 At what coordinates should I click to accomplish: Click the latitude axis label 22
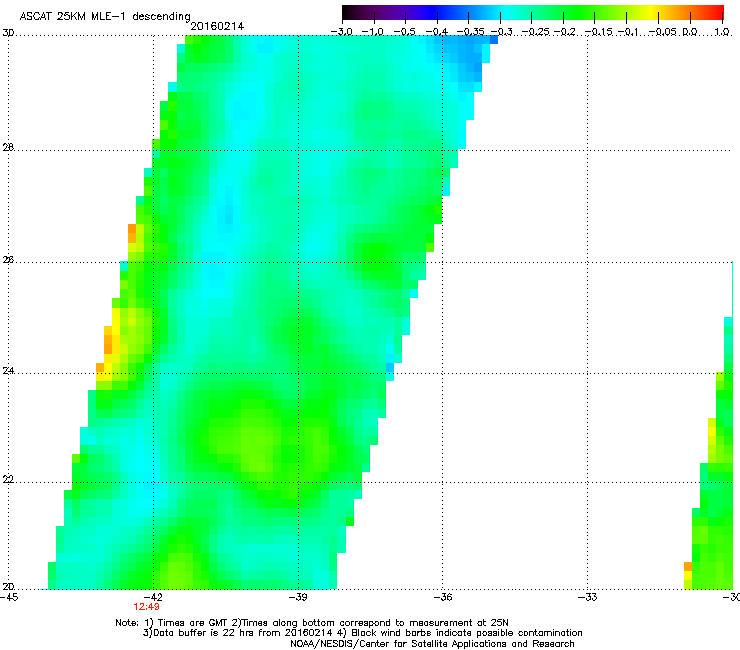(x=8, y=480)
